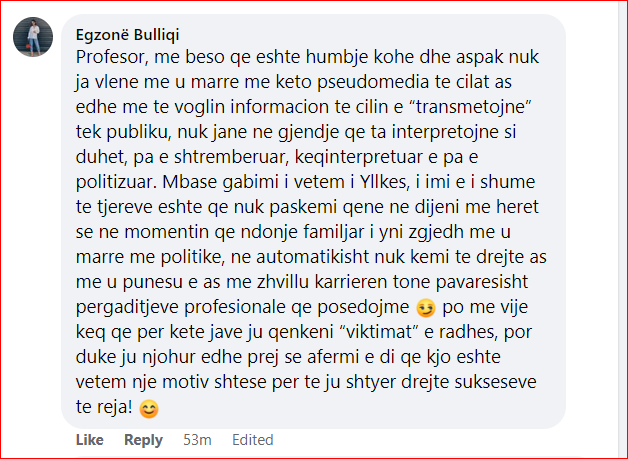
Task: Open Egzonë Bulliqi's profile picture
Action: tap(33, 37)
